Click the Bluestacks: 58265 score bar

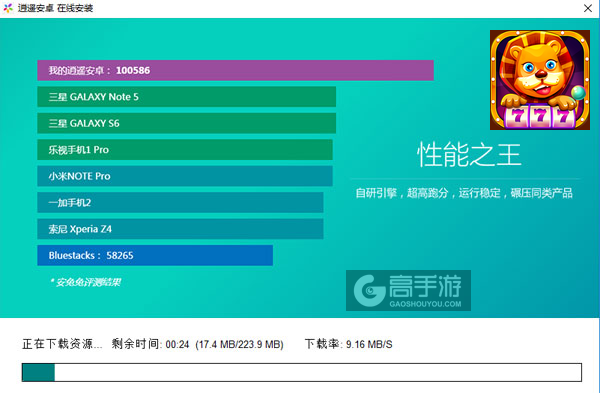155,255
